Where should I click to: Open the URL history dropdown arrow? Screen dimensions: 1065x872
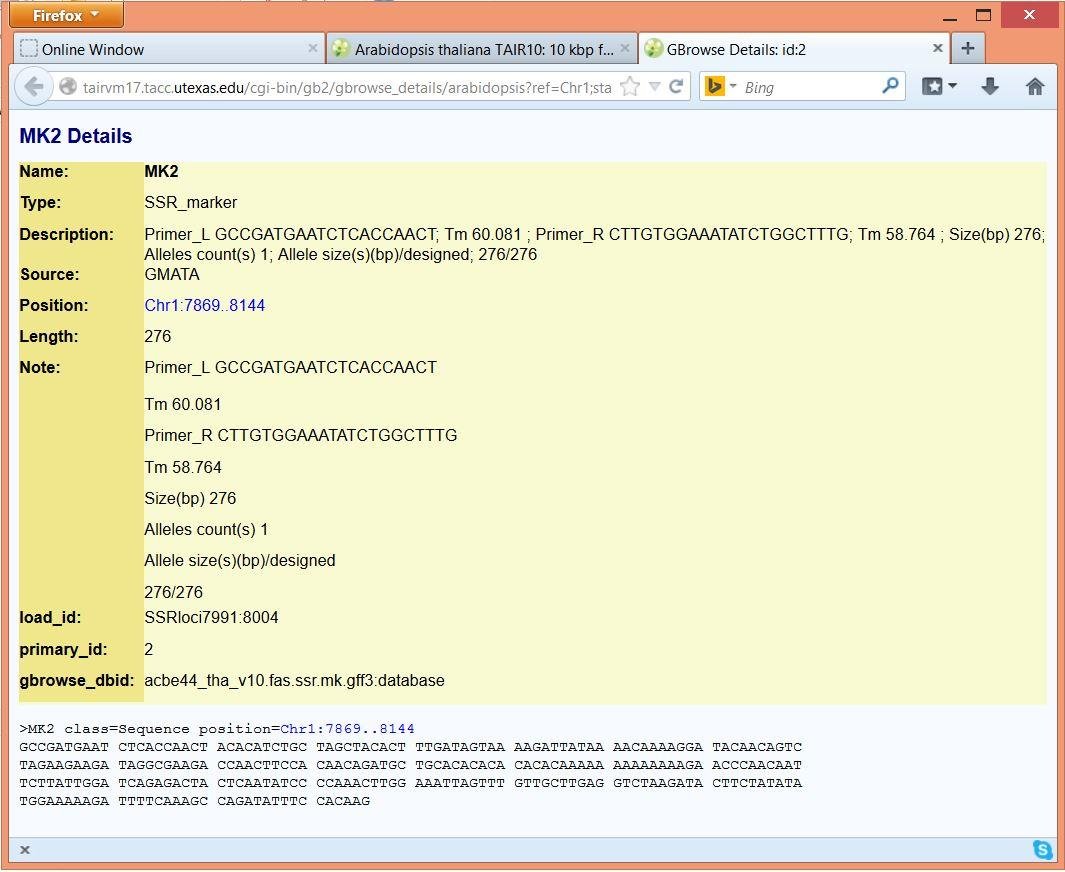654,86
